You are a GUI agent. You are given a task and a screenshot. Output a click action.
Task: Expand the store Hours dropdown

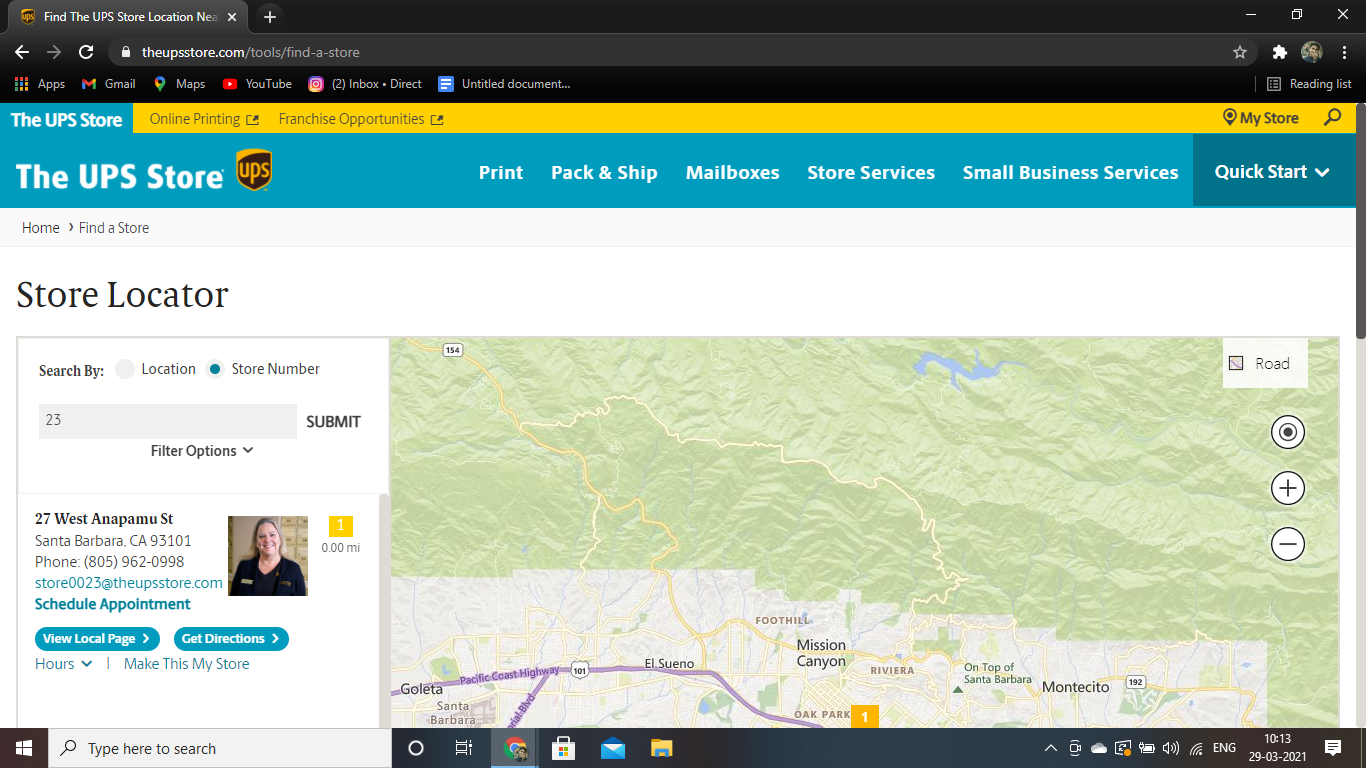(64, 664)
